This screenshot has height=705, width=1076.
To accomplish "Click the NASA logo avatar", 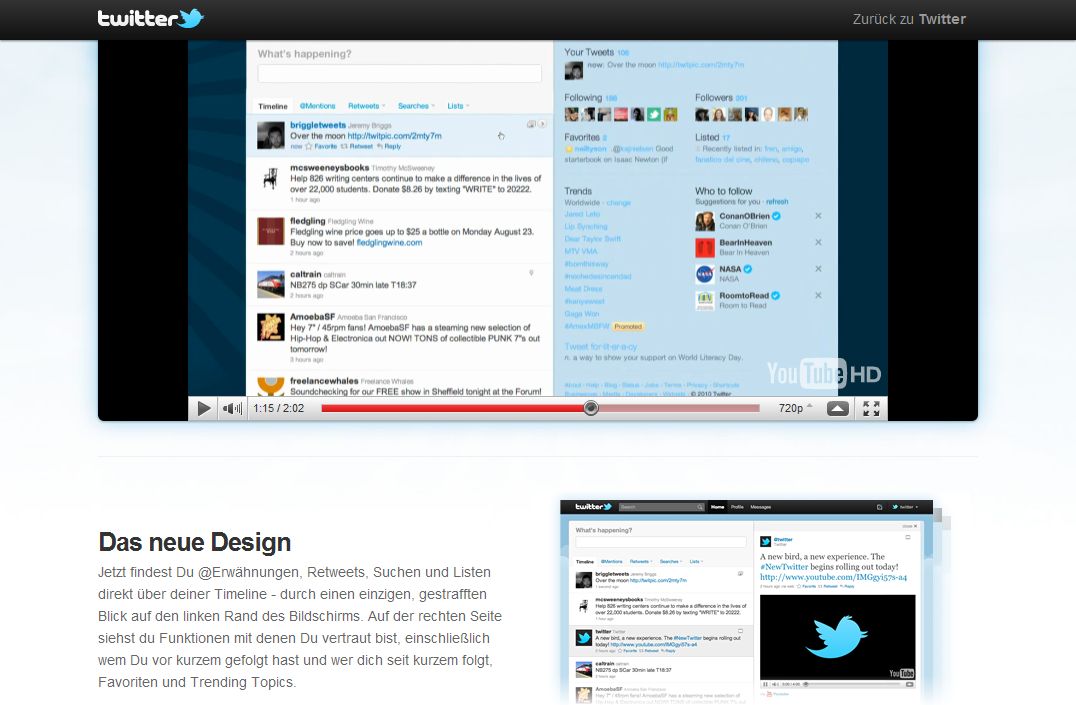I will coord(705,274).
